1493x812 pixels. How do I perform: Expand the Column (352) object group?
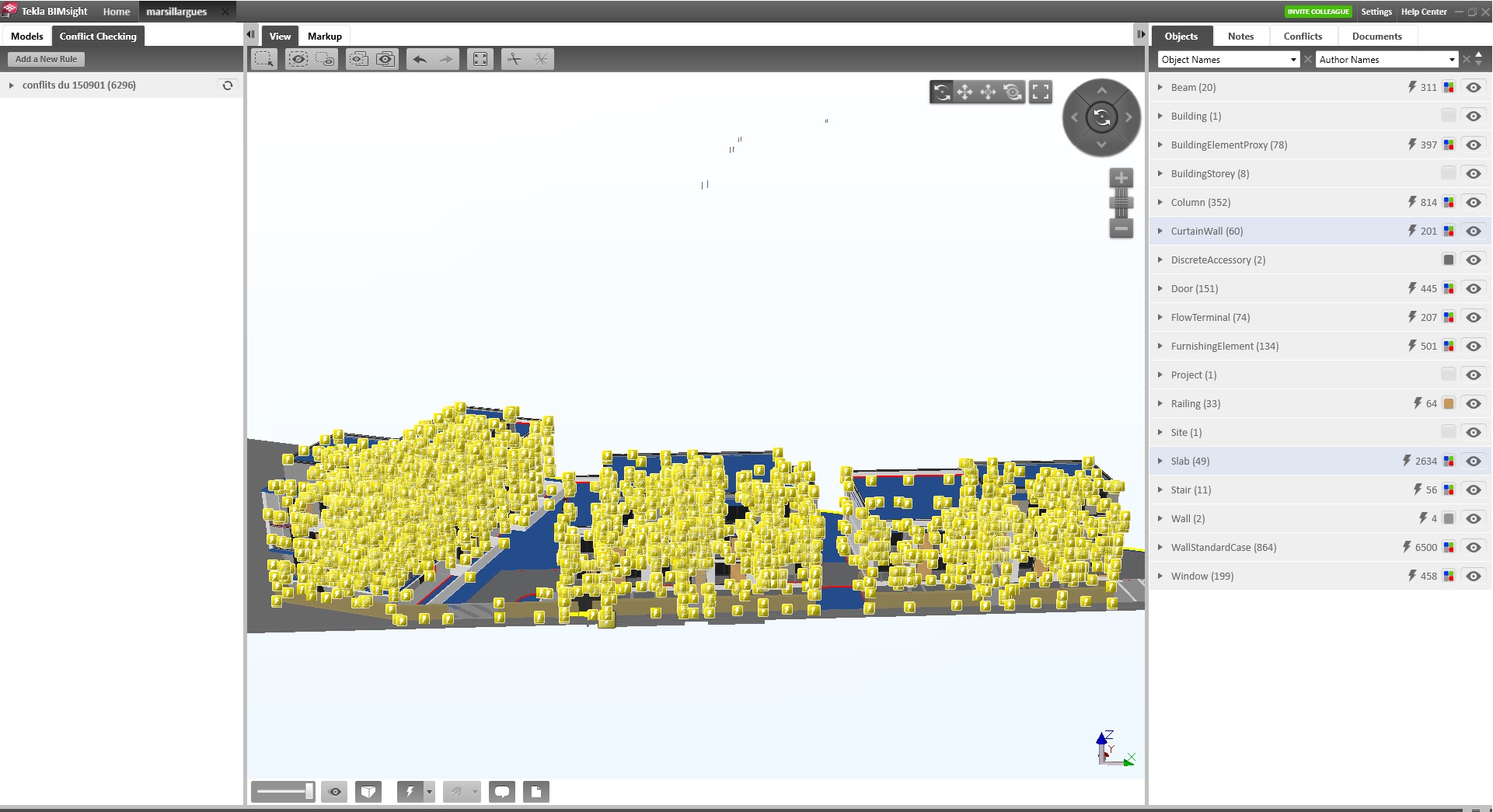pos(1160,203)
